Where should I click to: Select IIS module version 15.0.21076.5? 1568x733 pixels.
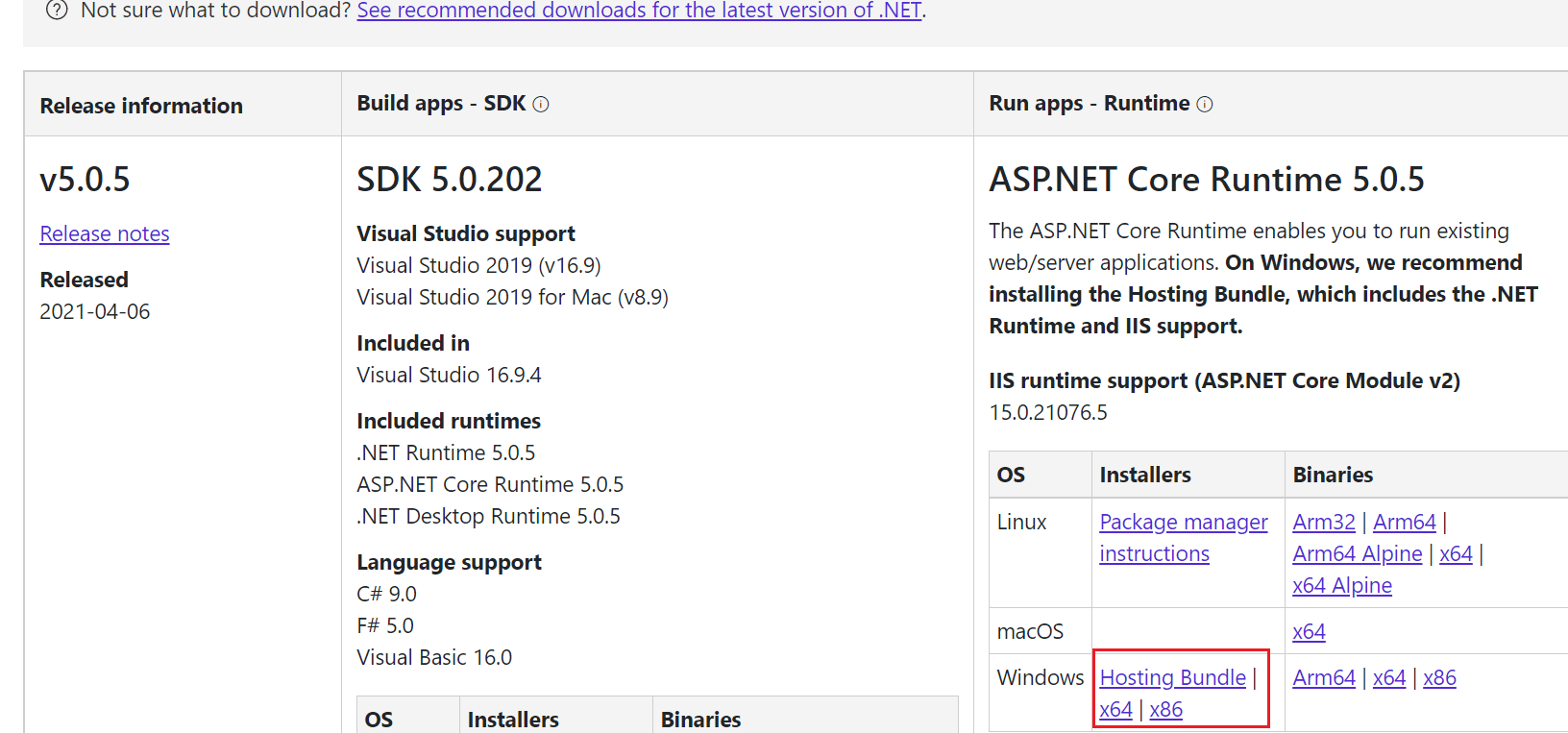[1048, 412]
